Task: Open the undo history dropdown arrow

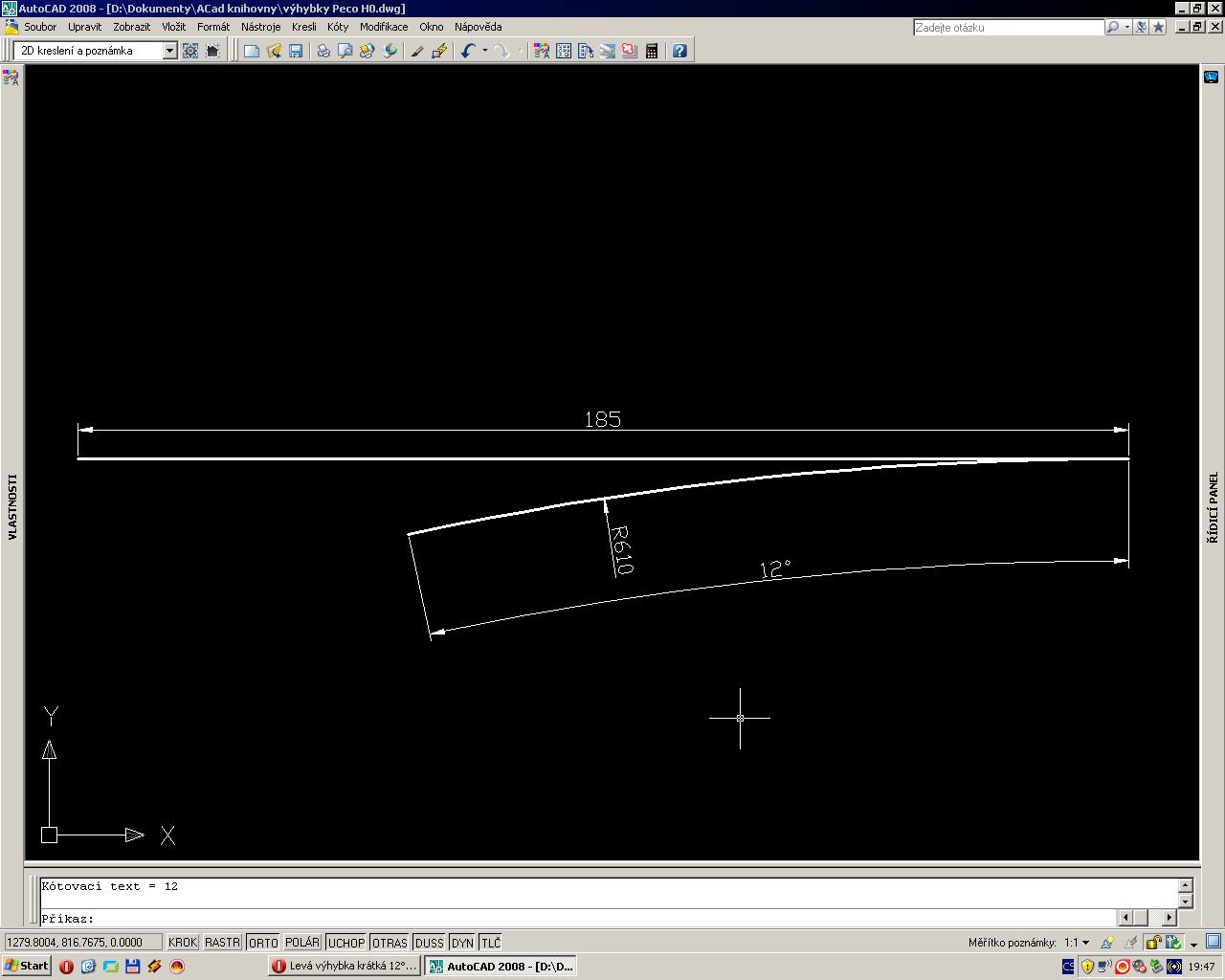Action: point(485,51)
